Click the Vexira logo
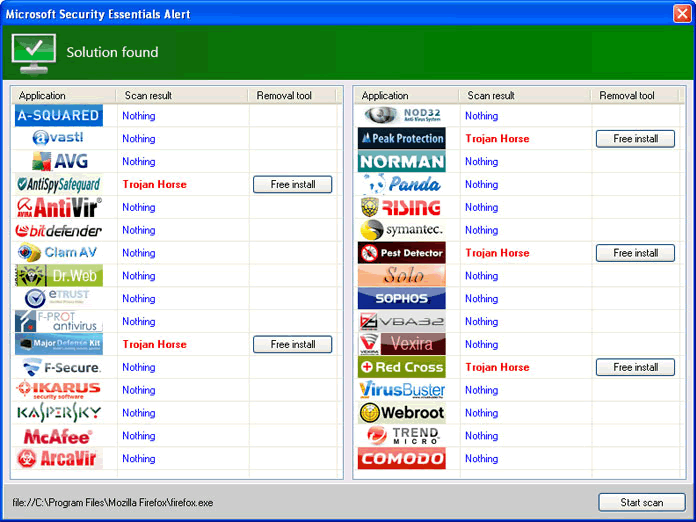Viewport: 696px width, 522px height. click(402, 344)
